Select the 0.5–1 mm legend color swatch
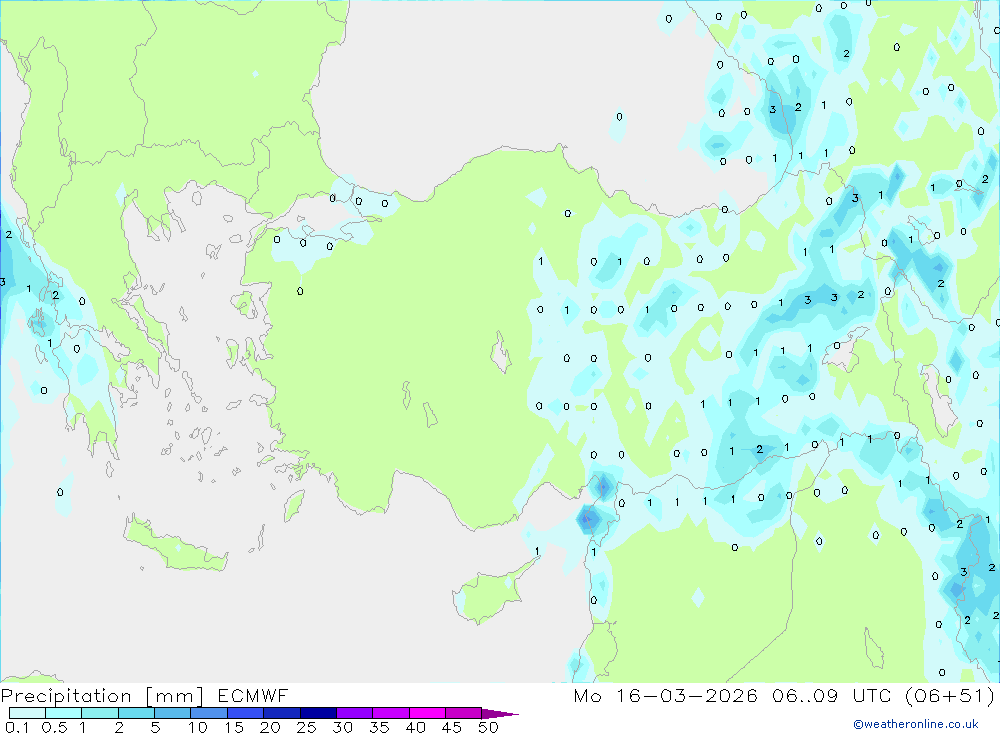The image size is (1000, 733). (x=63, y=713)
